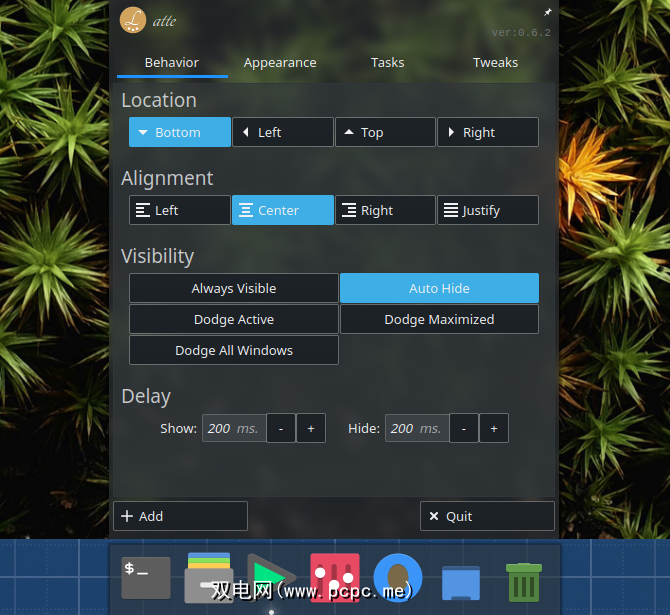
Task: Open the green trash bin icon
Action: (524, 582)
